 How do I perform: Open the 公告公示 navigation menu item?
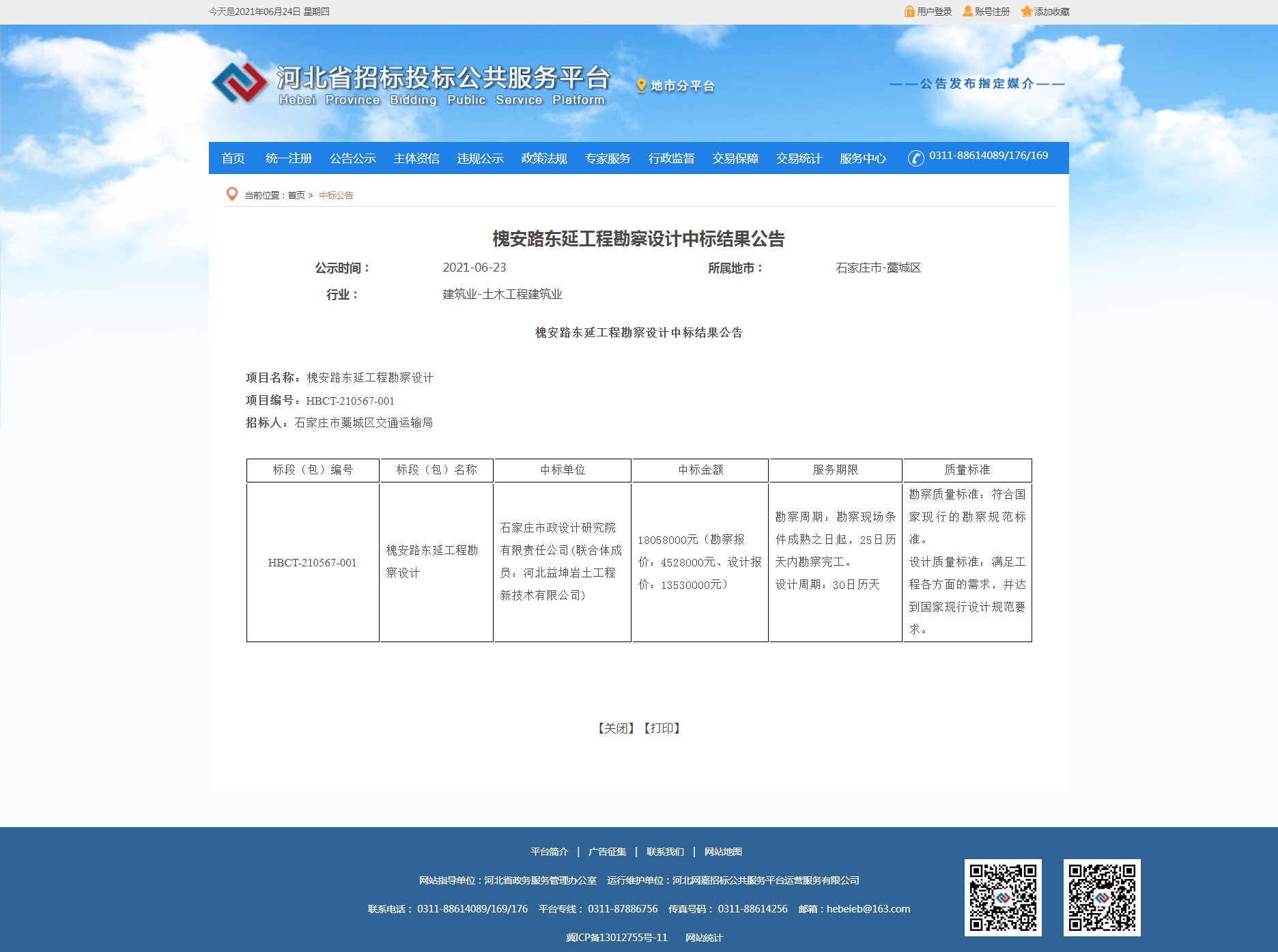coord(352,158)
